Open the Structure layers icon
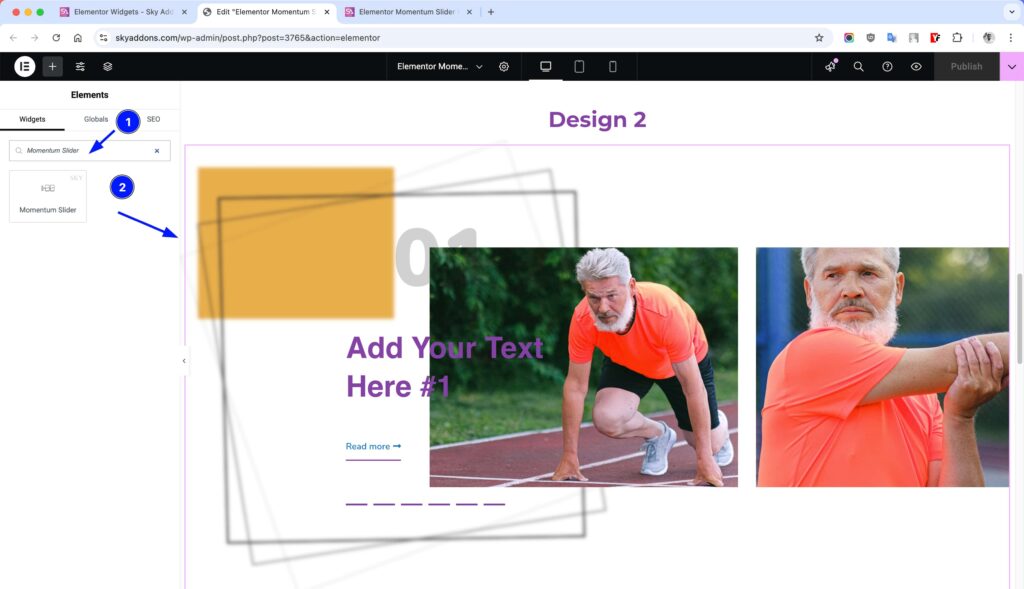 pyautogui.click(x=108, y=66)
